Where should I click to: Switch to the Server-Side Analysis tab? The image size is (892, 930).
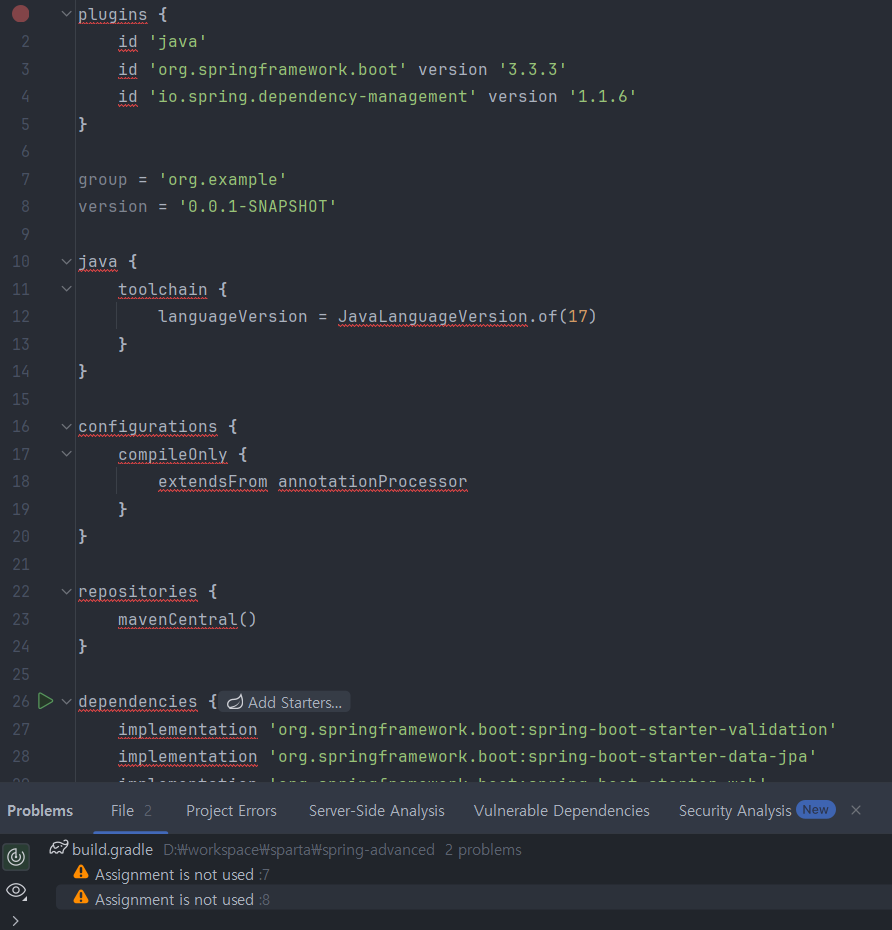[377, 811]
